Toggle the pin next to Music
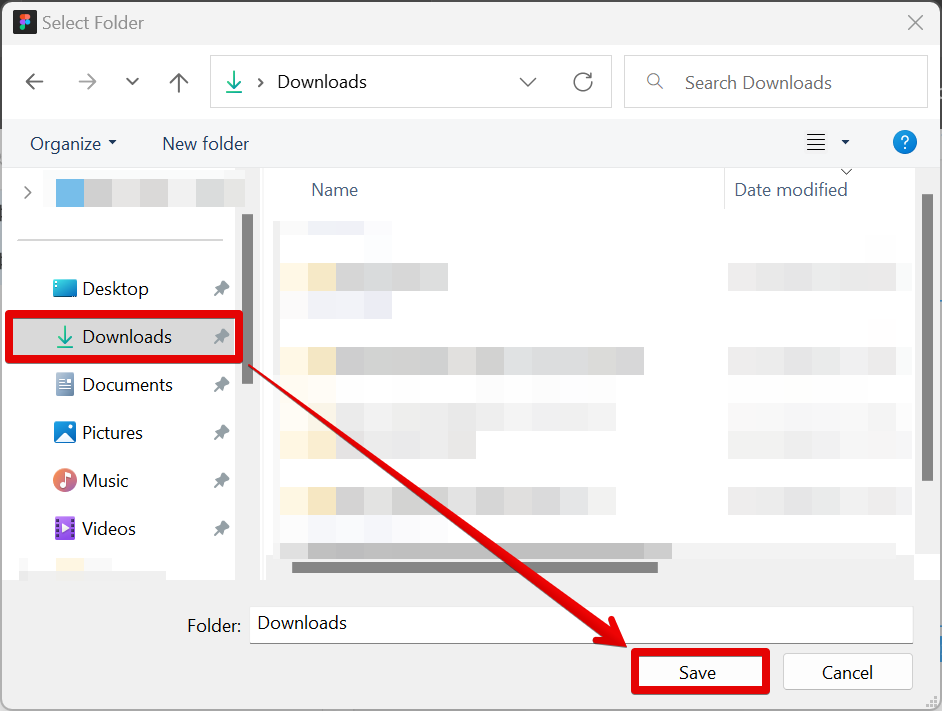The height and width of the screenshot is (711, 942). (221, 481)
